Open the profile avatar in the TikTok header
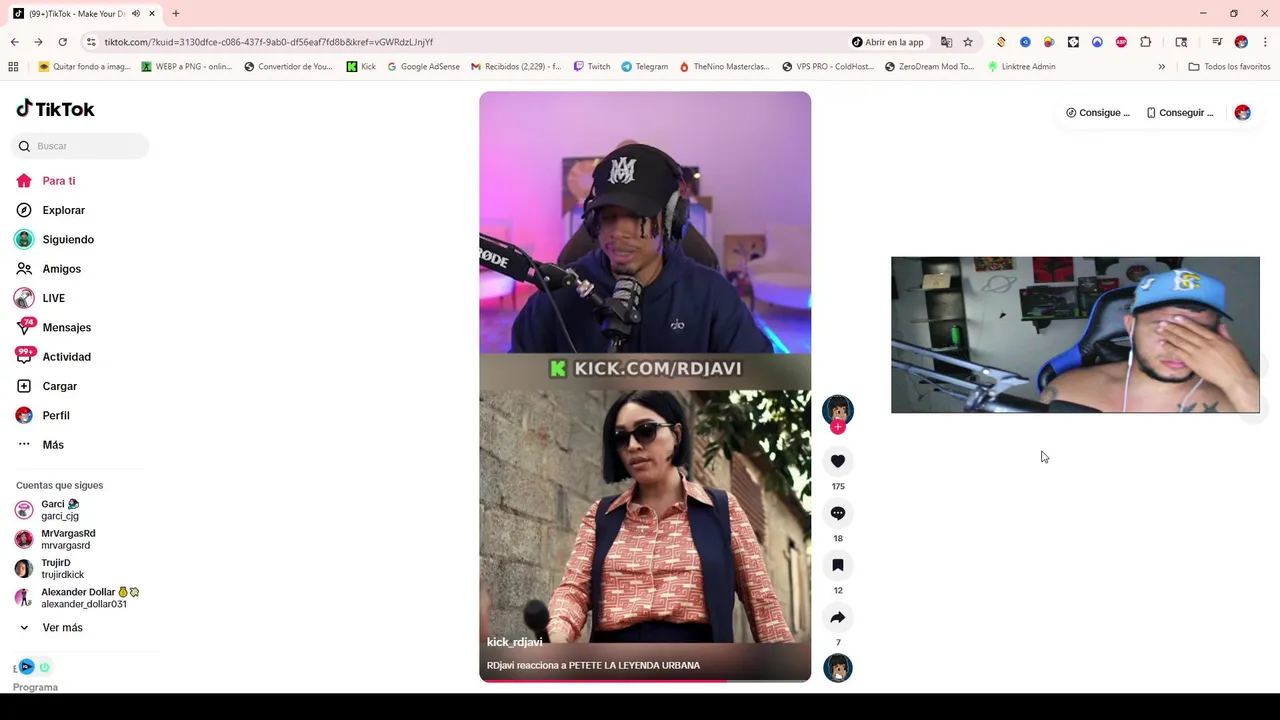1280x720 pixels. coord(1242,113)
